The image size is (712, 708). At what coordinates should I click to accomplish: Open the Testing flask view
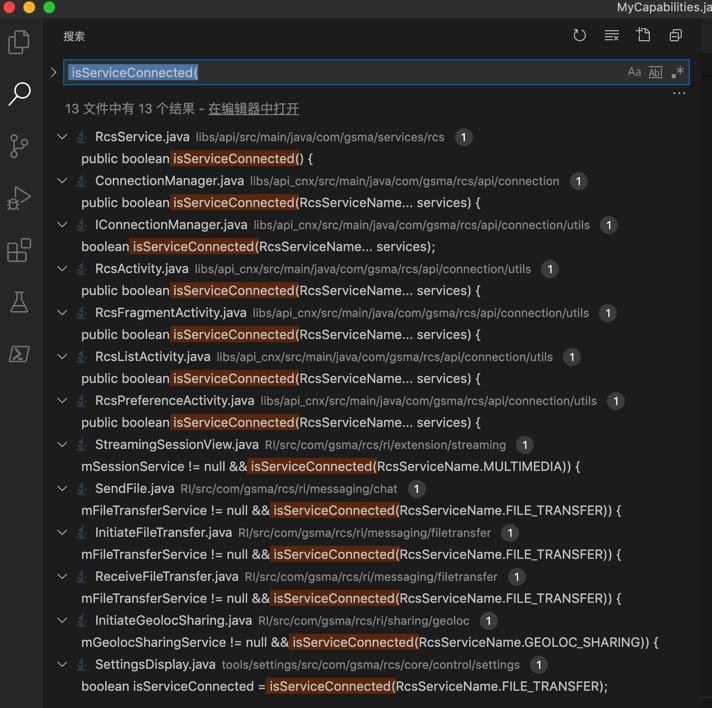point(19,302)
